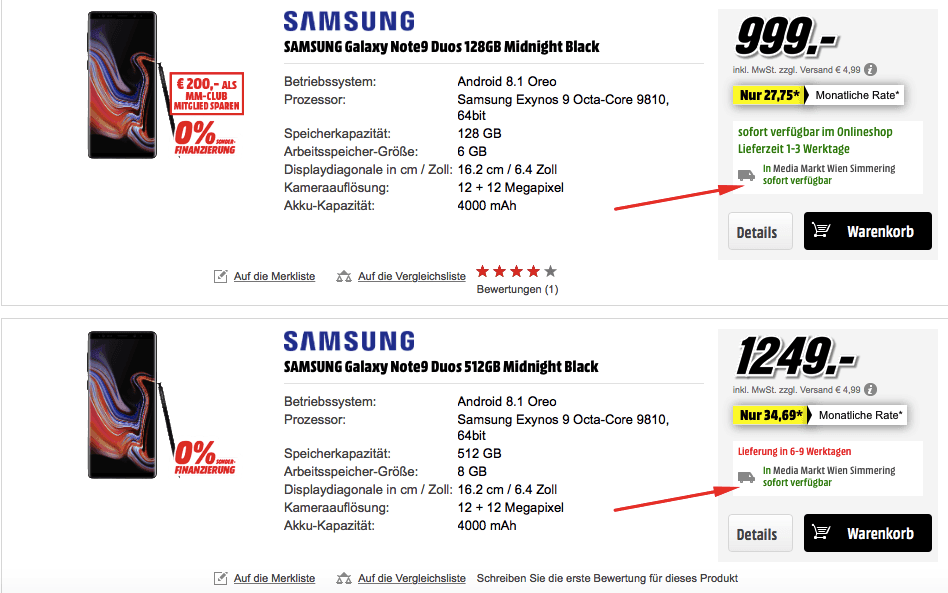The image size is (948, 593).
Task: Click the Merkliste notepad icon for 128GB model
Action: (x=221, y=276)
